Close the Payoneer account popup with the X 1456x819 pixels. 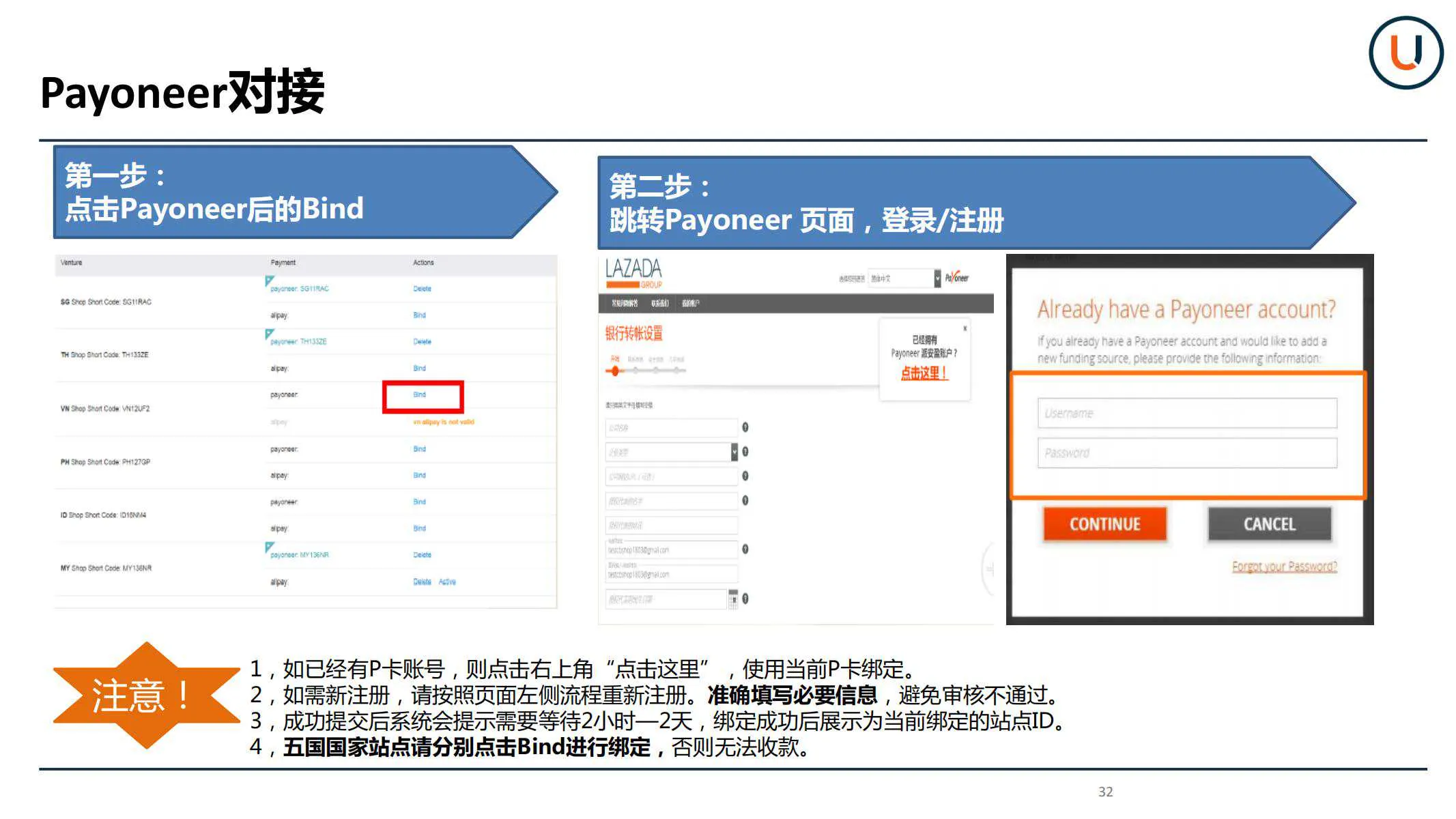(965, 328)
